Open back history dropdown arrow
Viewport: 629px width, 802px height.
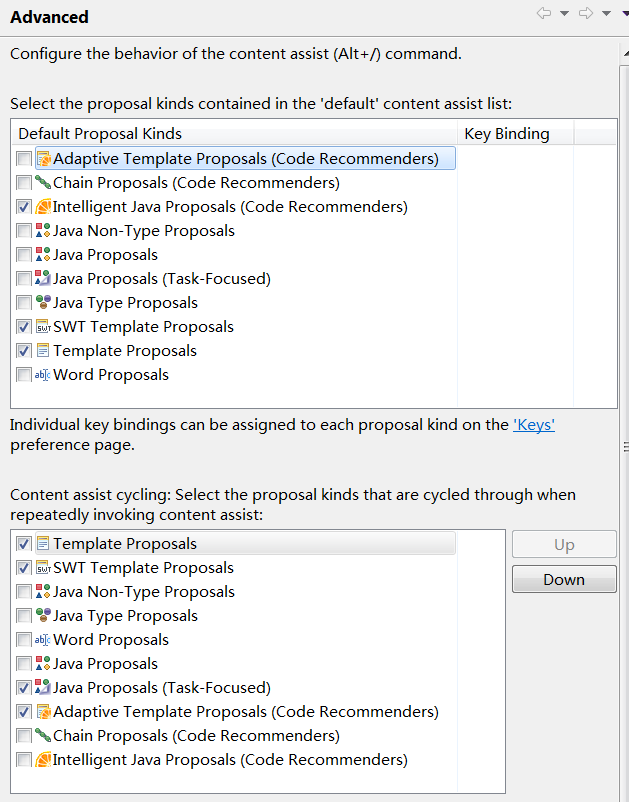click(565, 13)
